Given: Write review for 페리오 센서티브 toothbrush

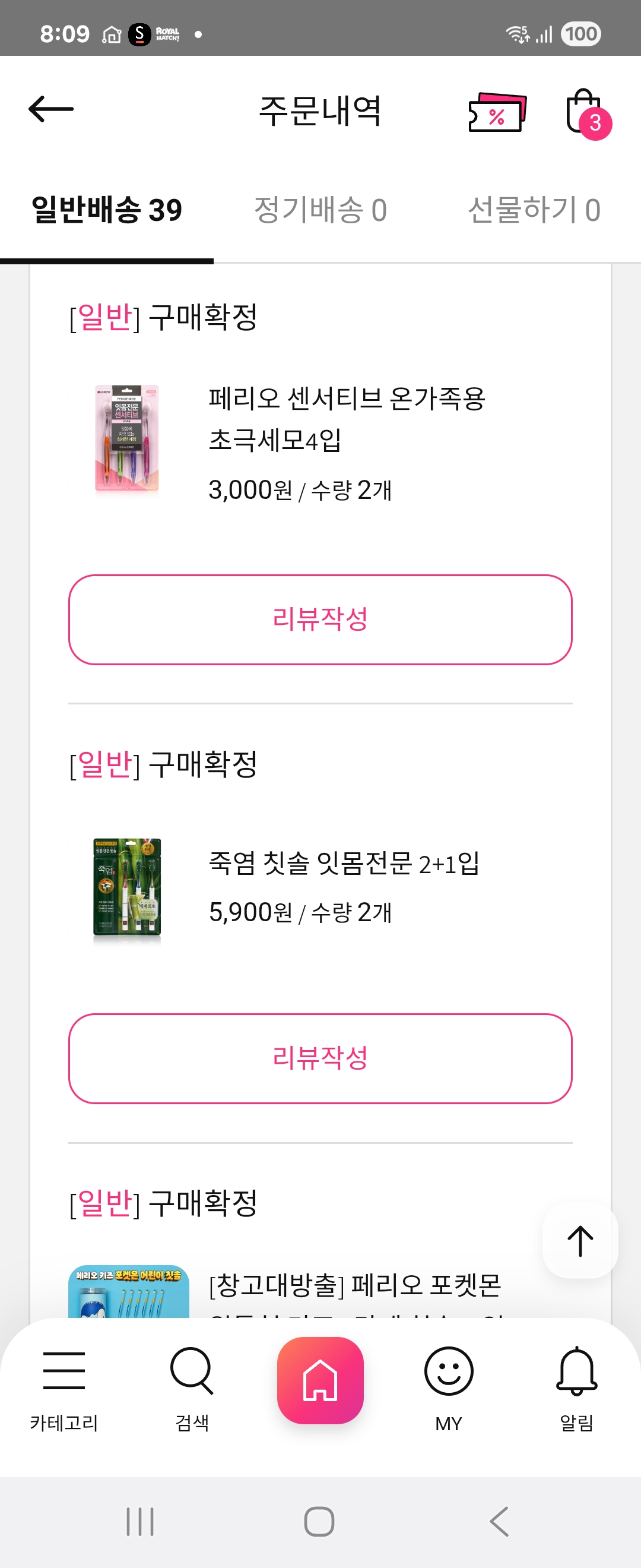Looking at the screenshot, I should [320, 619].
